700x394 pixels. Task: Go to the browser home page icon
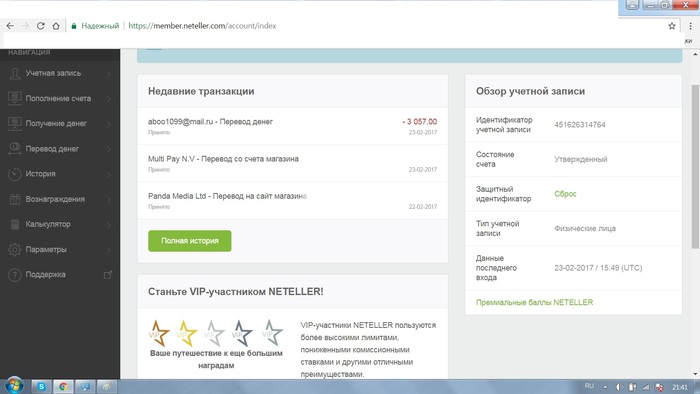56,26
